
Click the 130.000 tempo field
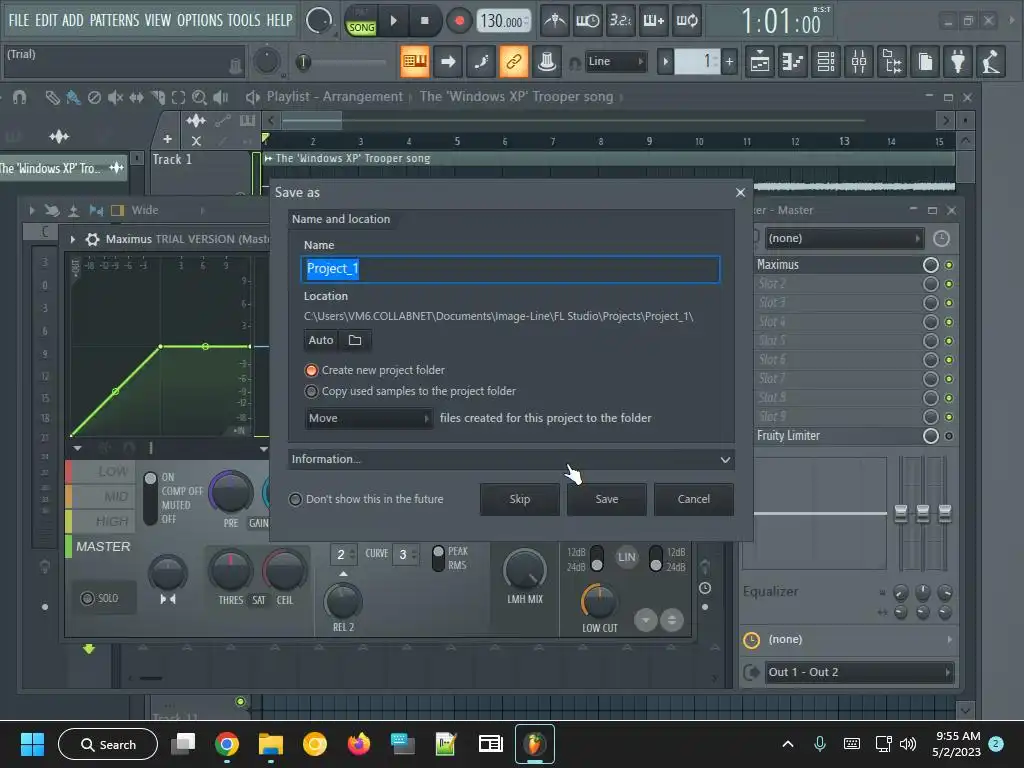(x=503, y=21)
